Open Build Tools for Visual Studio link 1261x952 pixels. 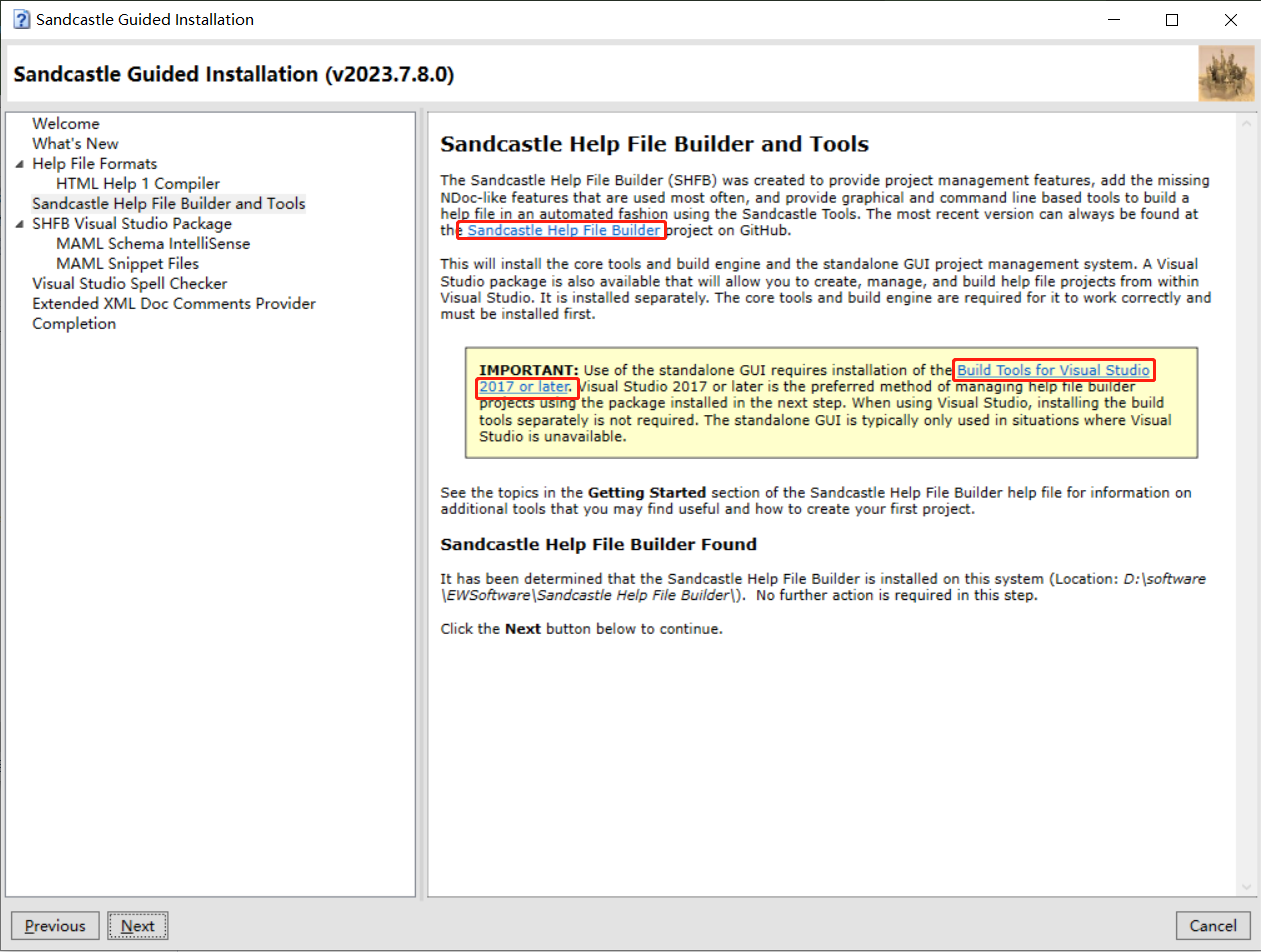click(x=1053, y=370)
